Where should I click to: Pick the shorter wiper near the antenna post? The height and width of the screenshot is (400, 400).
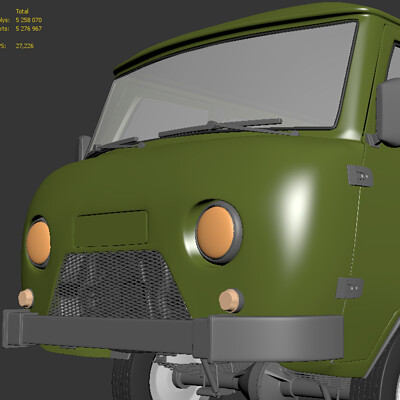[x=117, y=146]
